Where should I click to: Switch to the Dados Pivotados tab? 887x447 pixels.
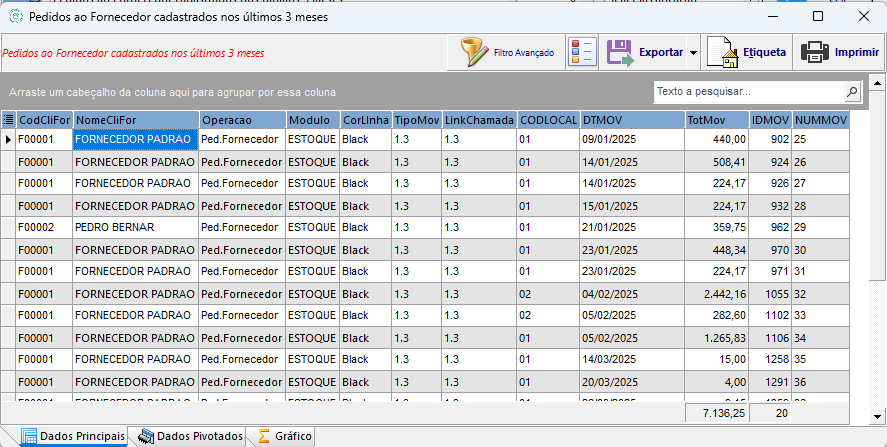191,437
